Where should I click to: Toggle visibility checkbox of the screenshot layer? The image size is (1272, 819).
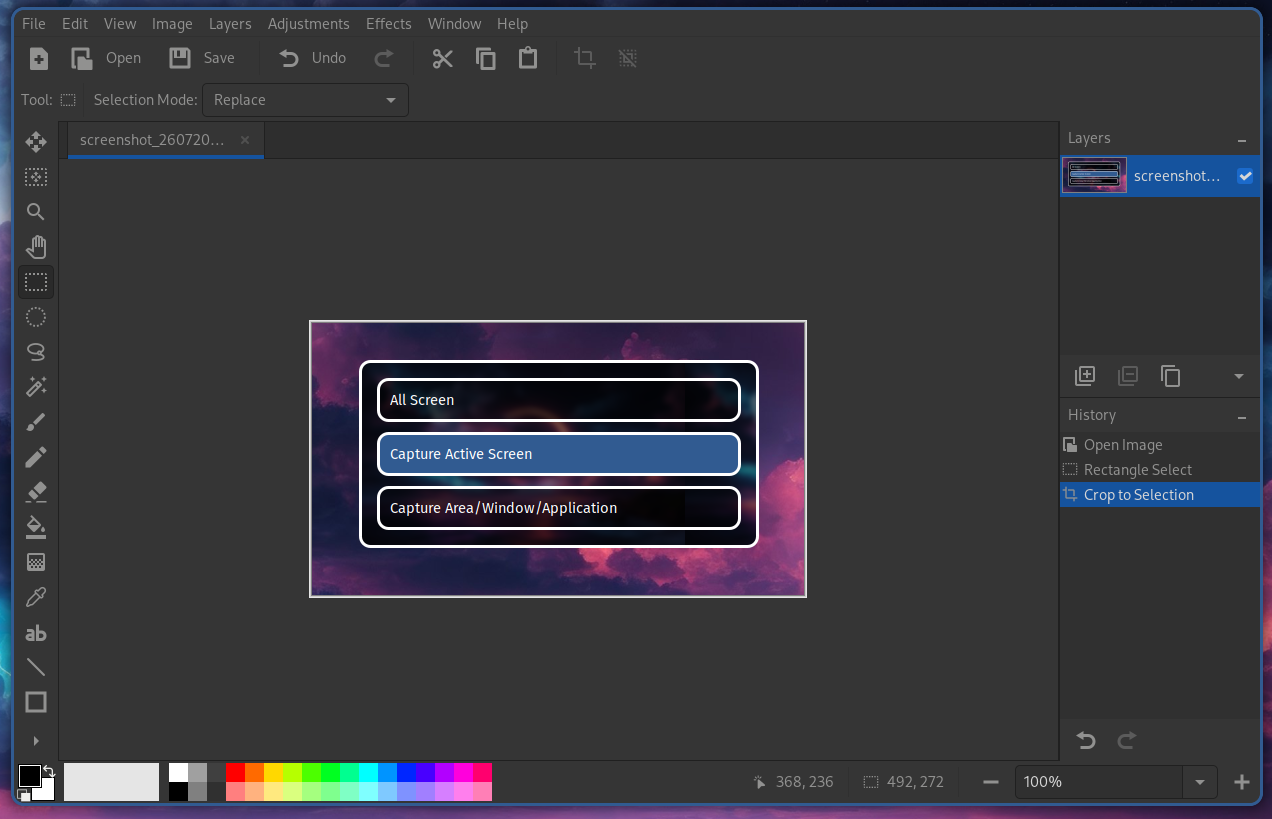1245,176
